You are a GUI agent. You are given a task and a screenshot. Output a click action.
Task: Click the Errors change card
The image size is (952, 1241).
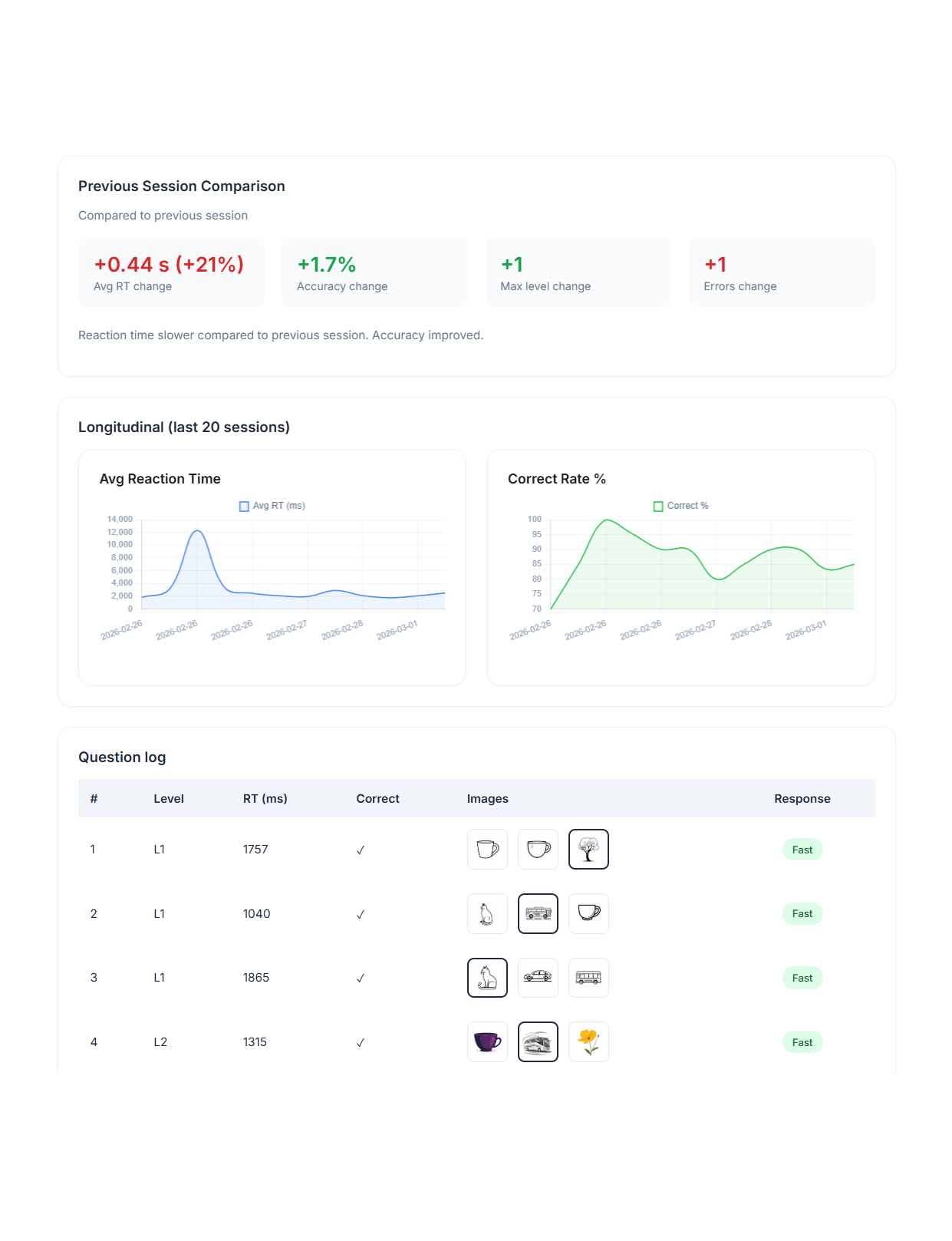781,272
